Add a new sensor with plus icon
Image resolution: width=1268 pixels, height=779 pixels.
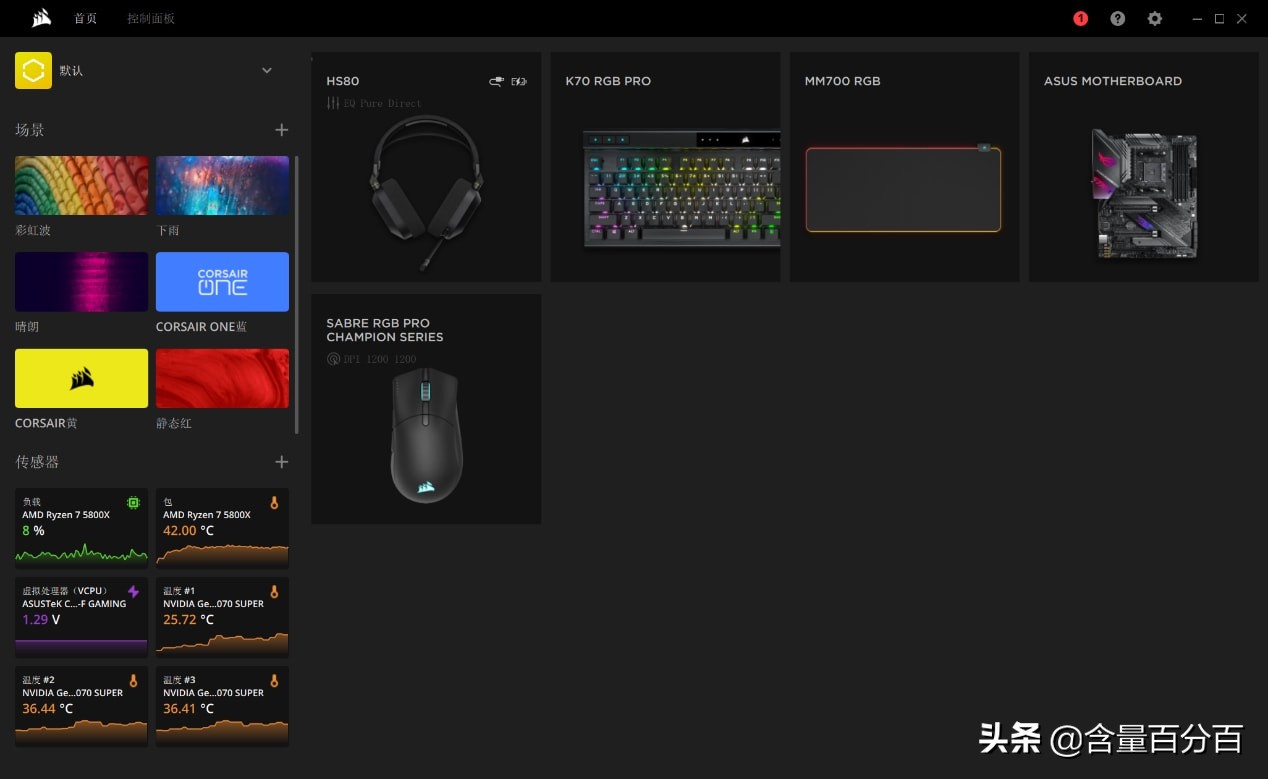click(x=281, y=462)
